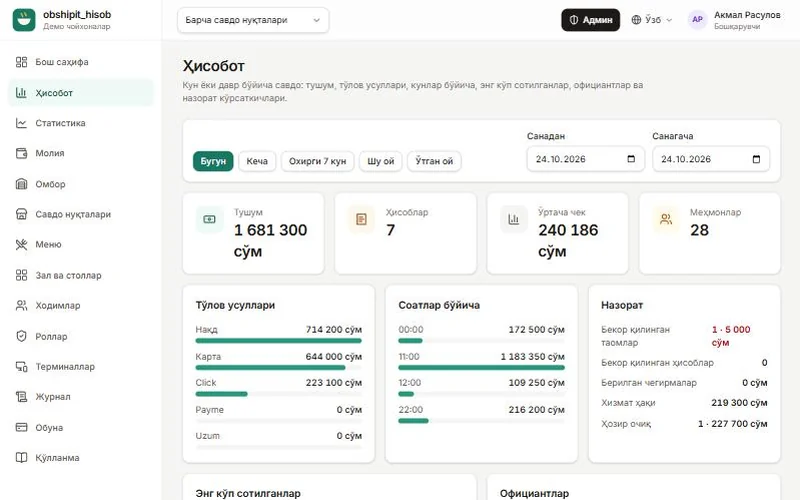Click the Нақд payment progress bar
This screenshot has height=500, width=800.
[x=279, y=341]
